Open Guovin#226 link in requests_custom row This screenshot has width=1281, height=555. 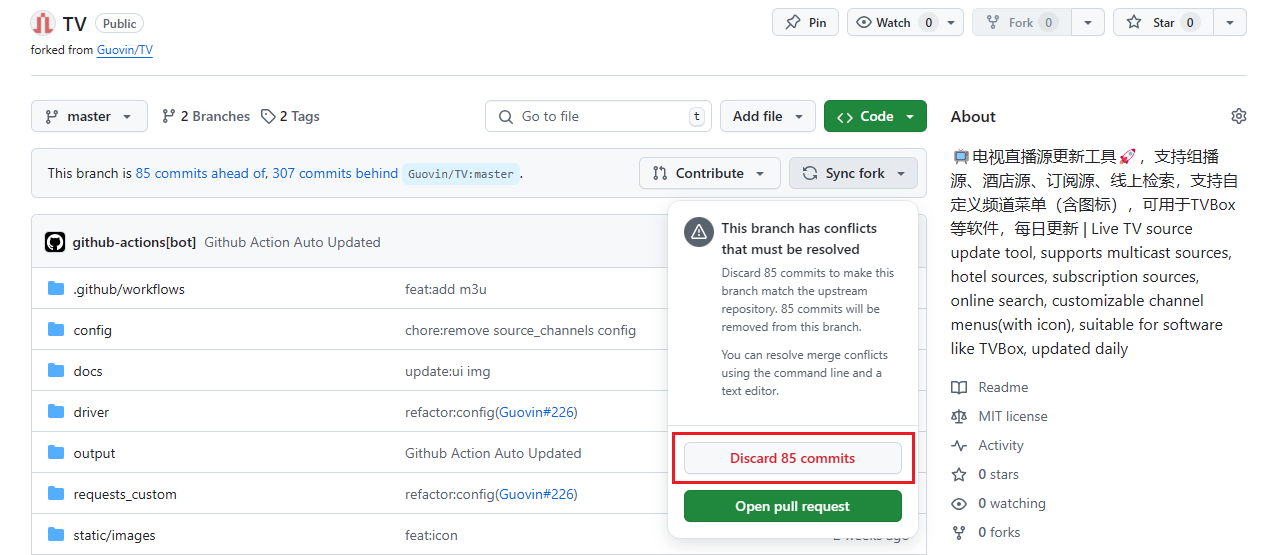click(x=538, y=494)
